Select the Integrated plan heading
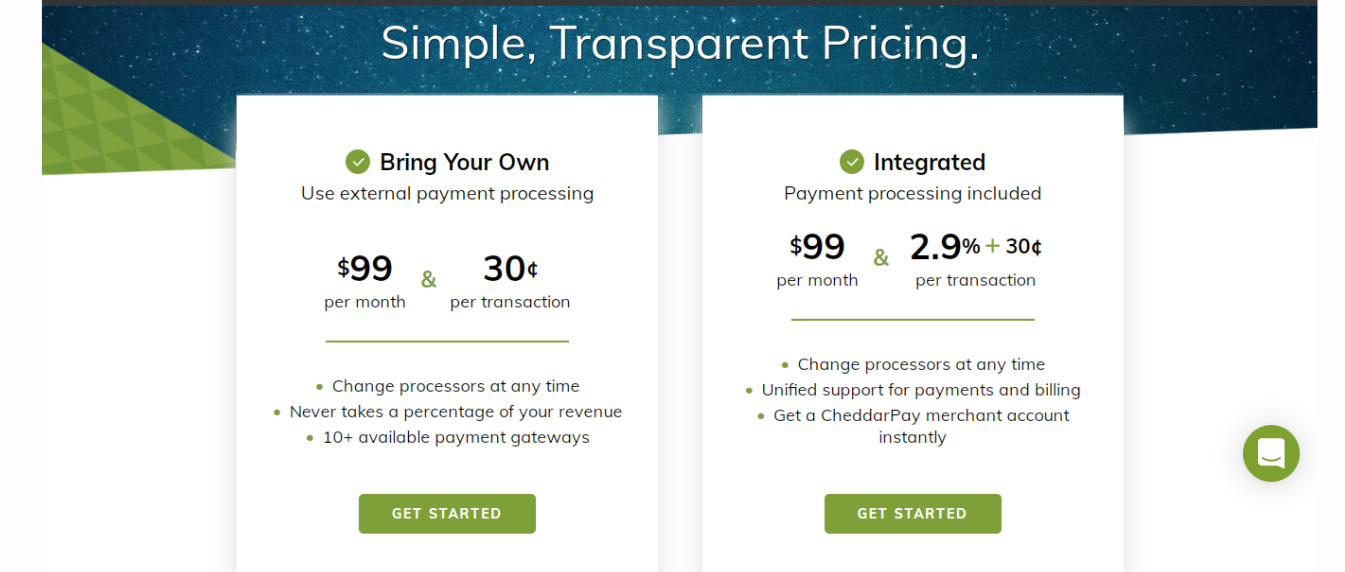The height and width of the screenshot is (572, 1345). coord(930,162)
